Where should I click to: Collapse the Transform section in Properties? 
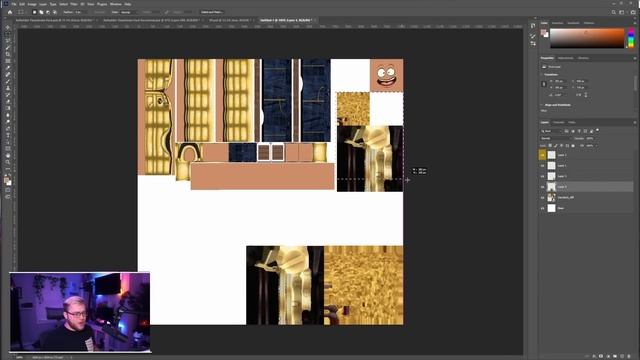click(542, 75)
